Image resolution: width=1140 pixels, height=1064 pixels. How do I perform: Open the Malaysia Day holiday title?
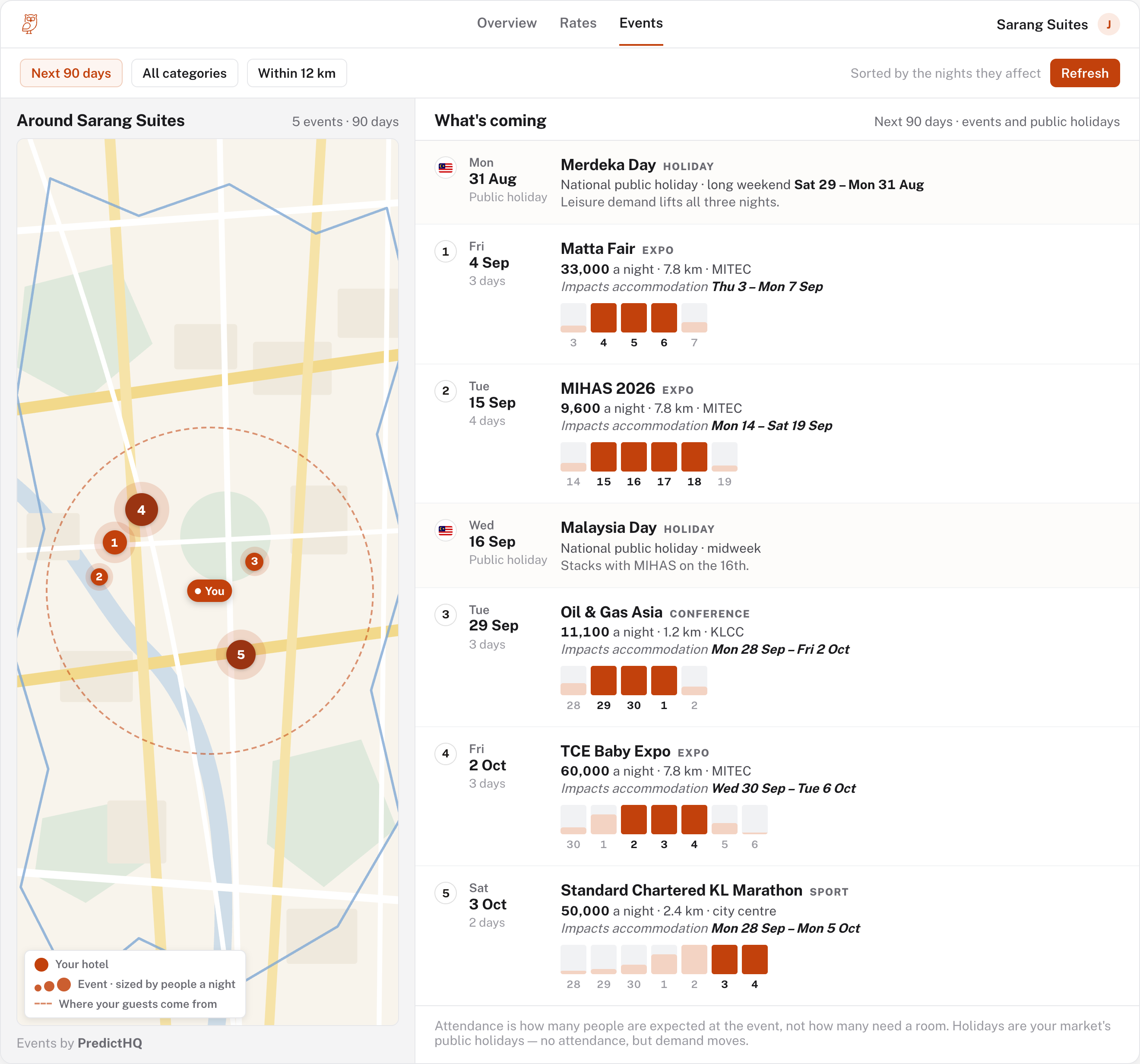coord(608,527)
